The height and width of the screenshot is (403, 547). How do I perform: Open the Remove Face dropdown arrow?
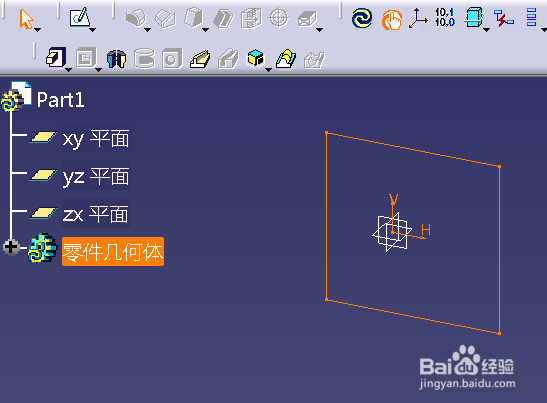pyautogui.click(x=319, y=30)
